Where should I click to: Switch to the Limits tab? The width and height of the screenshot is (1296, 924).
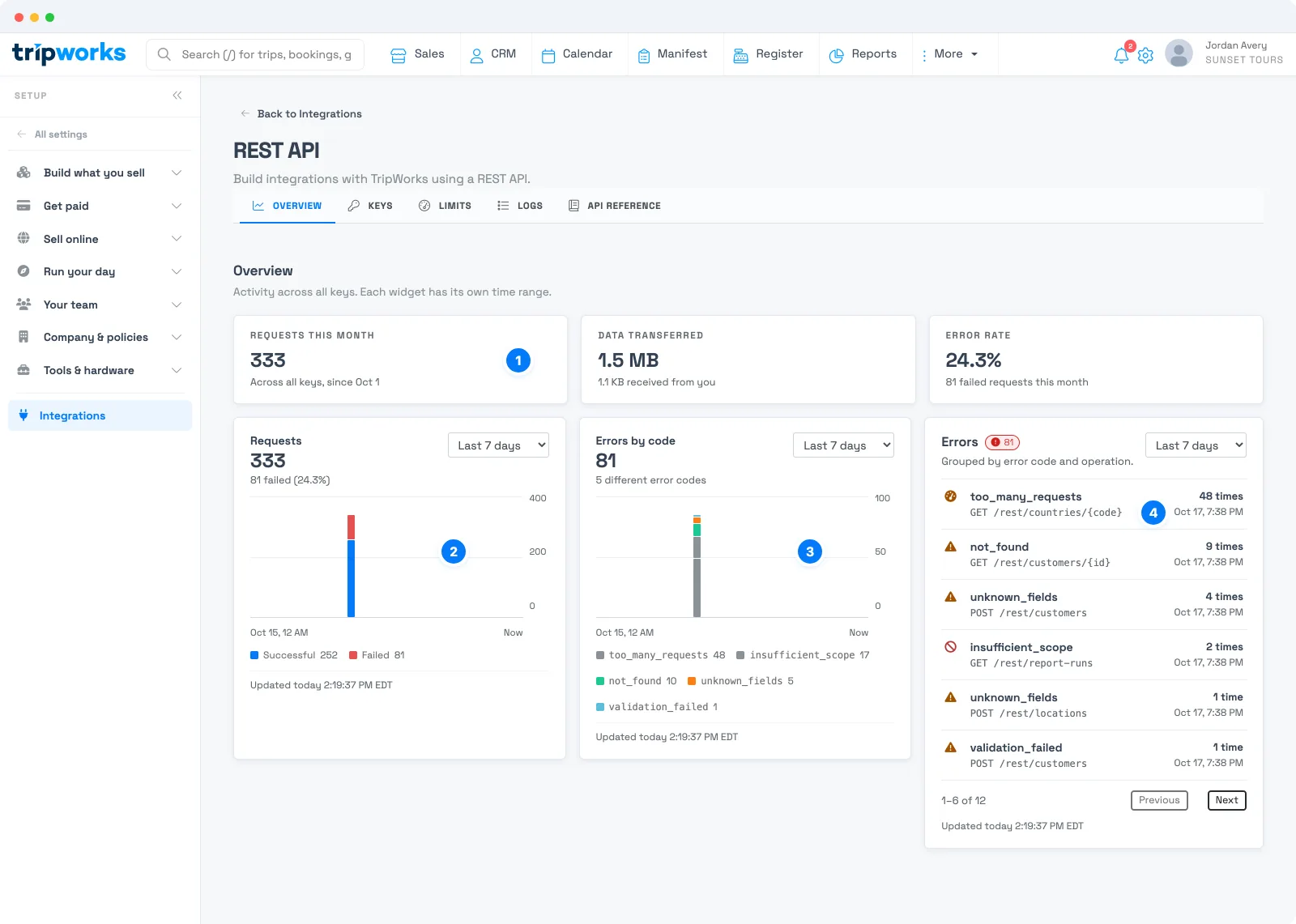click(x=445, y=206)
